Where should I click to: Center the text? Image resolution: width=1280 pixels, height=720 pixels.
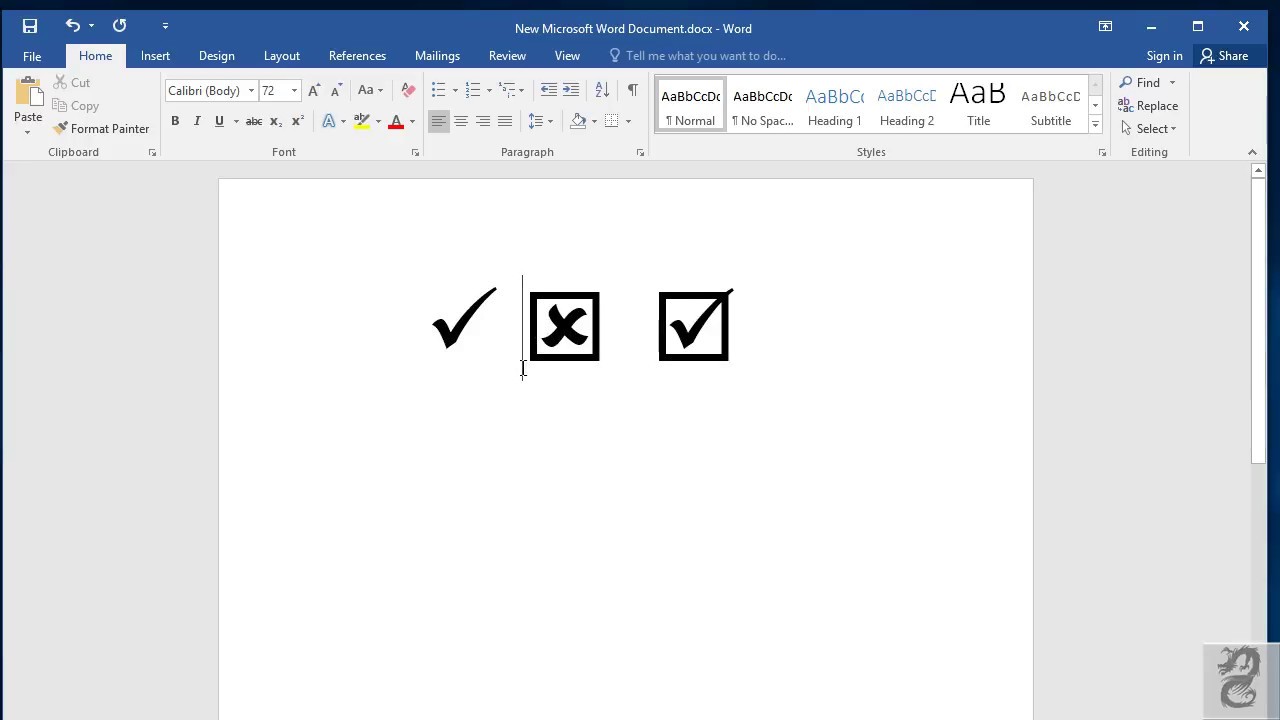tap(461, 121)
